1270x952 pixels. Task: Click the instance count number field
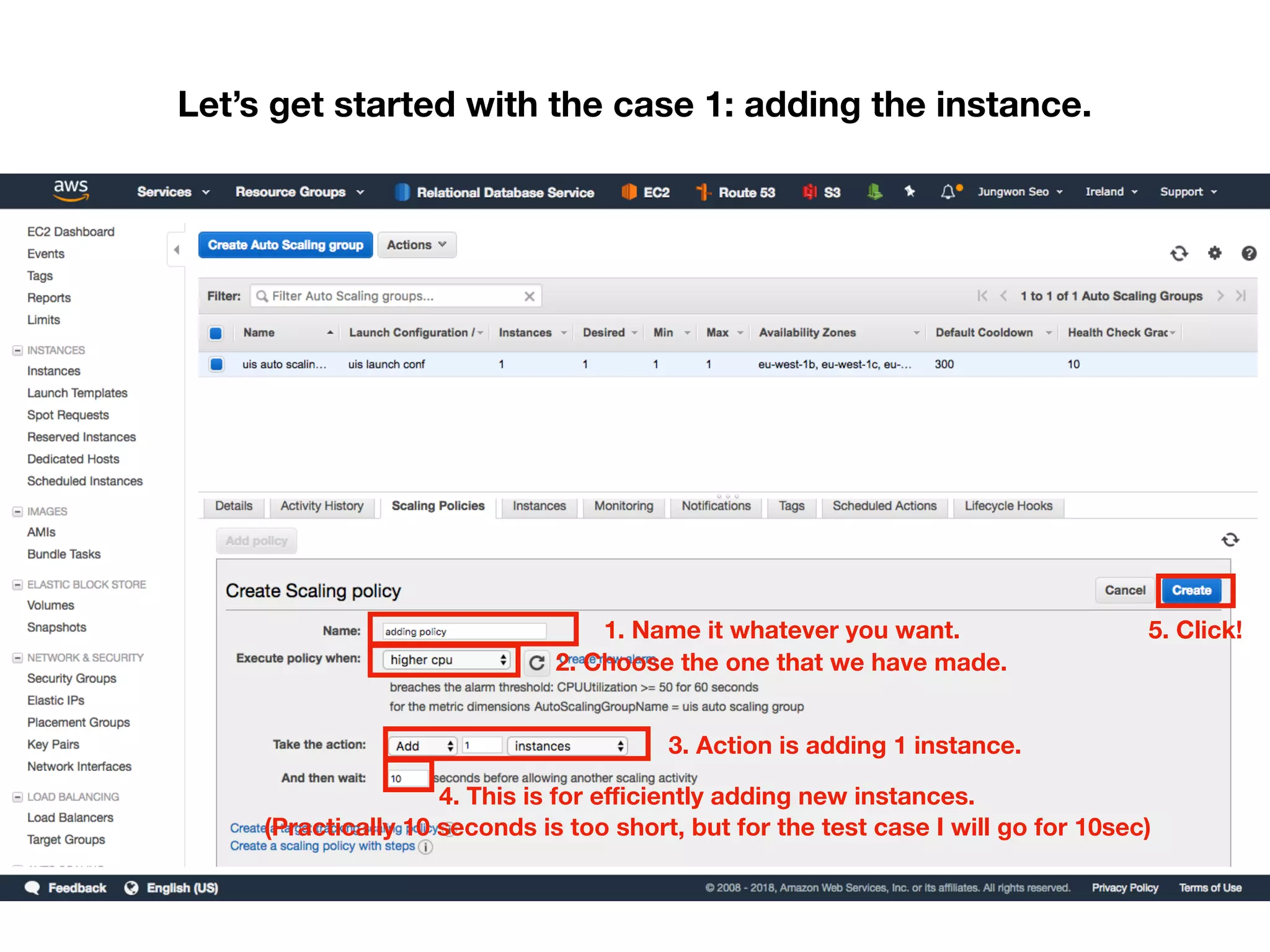(x=482, y=746)
